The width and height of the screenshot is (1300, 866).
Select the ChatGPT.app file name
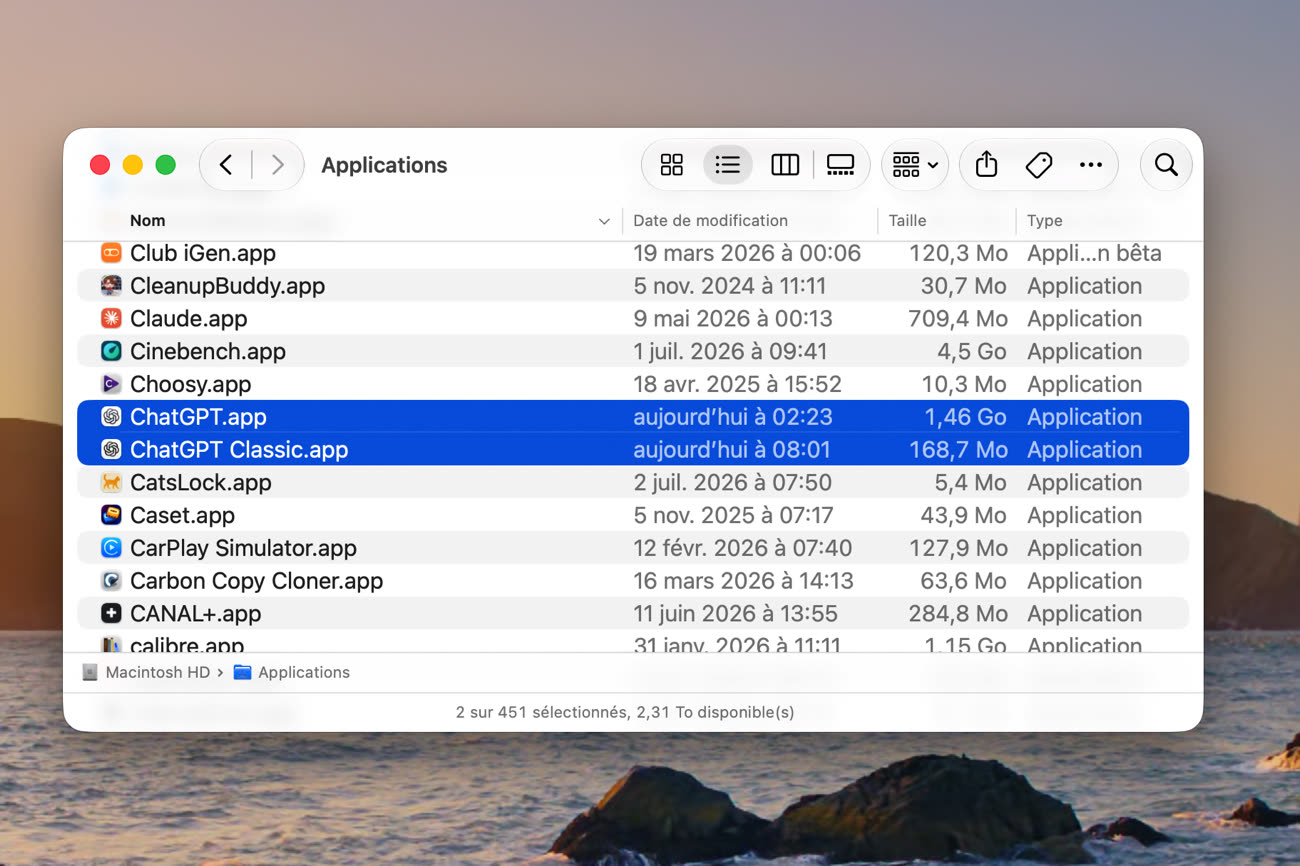point(198,417)
